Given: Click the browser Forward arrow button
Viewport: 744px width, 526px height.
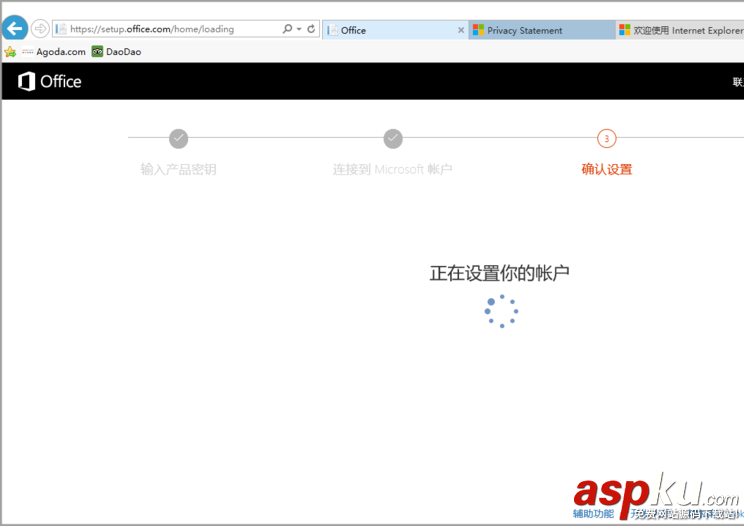Looking at the screenshot, I should pyautogui.click(x=40, y=28).
